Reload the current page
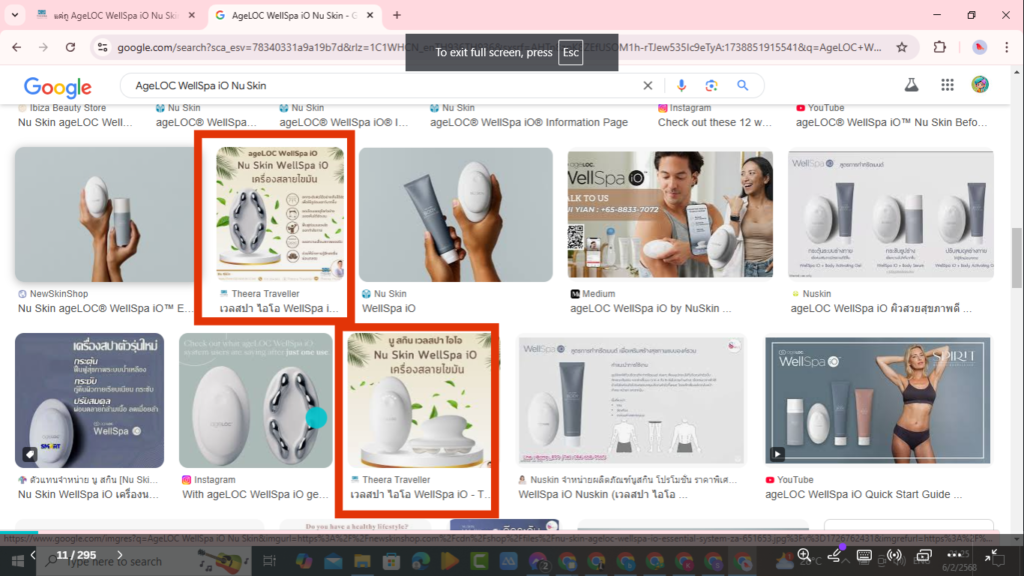This screenshot has width=1024, height=576. tap(69, 46)
